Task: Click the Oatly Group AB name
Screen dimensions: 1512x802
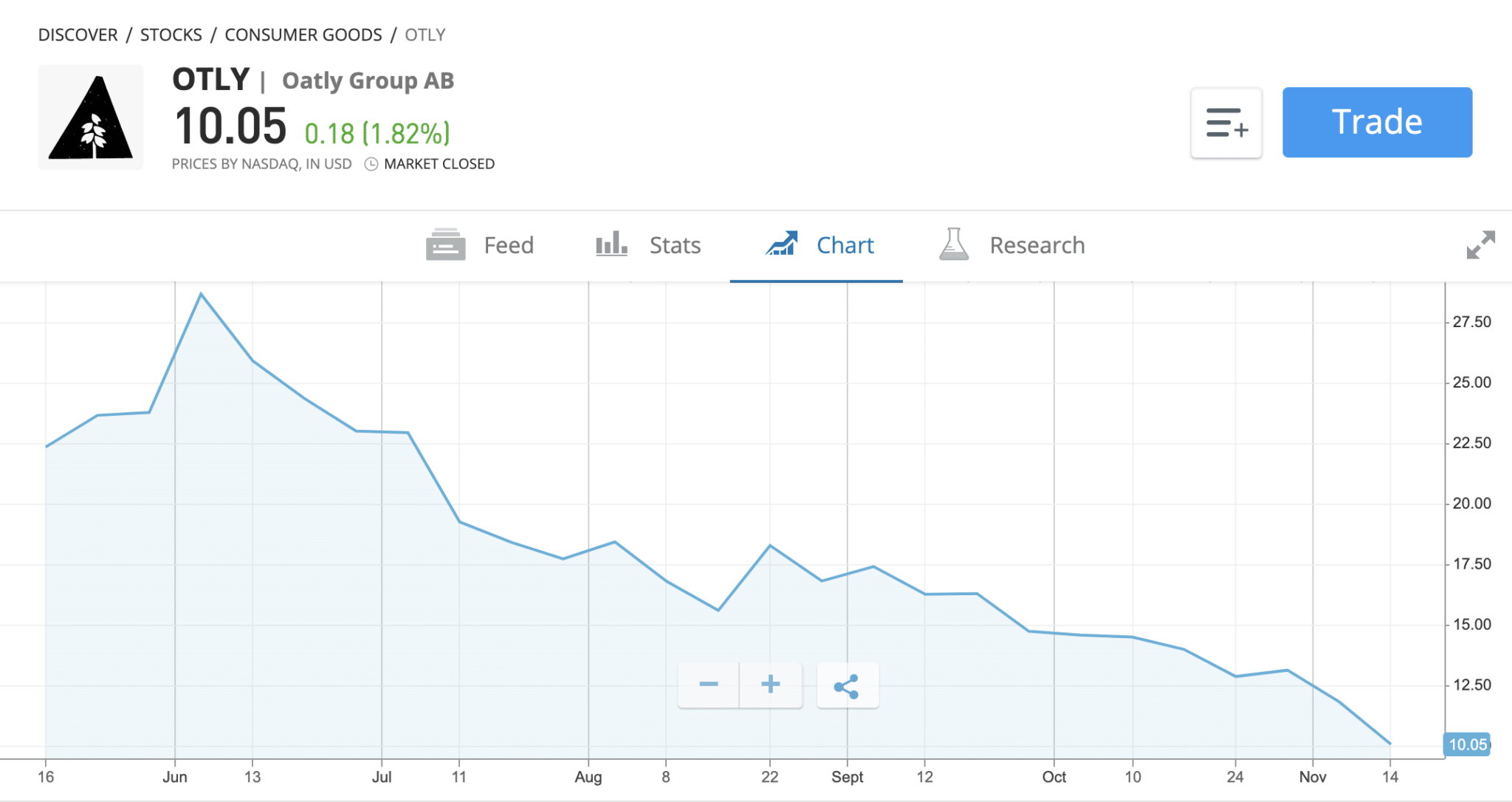Action: coord(368,80)
